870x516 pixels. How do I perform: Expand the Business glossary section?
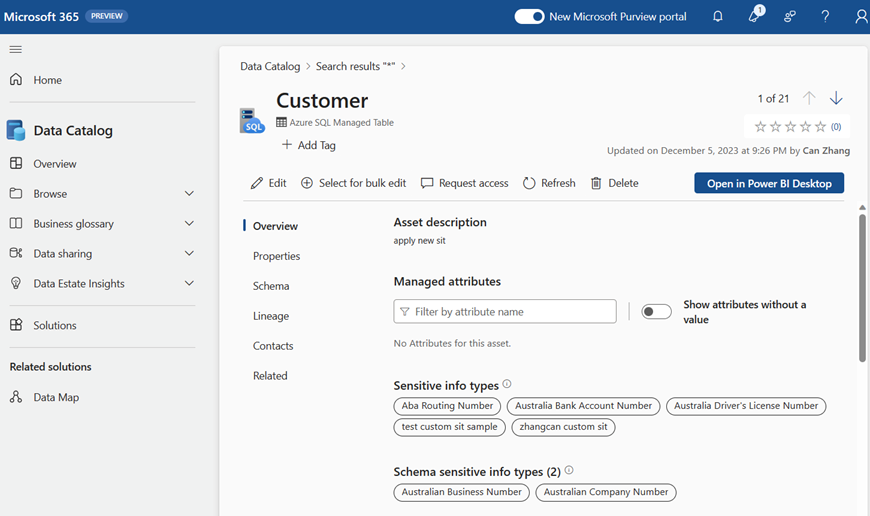pos(189,224)
